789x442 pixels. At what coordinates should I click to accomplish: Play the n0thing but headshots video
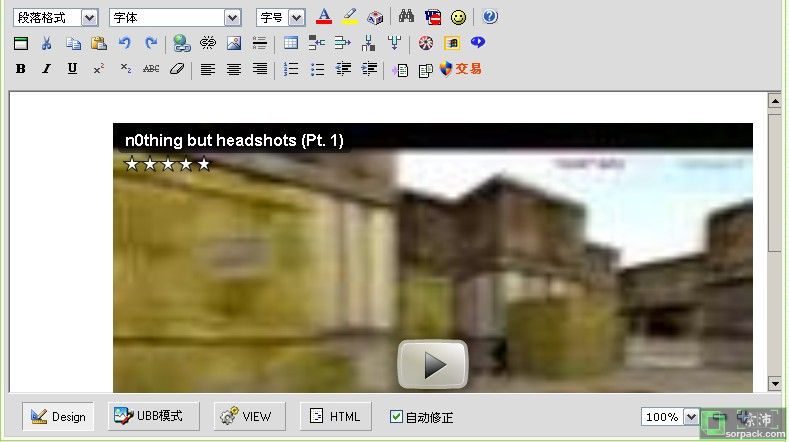tap(433, 364)
